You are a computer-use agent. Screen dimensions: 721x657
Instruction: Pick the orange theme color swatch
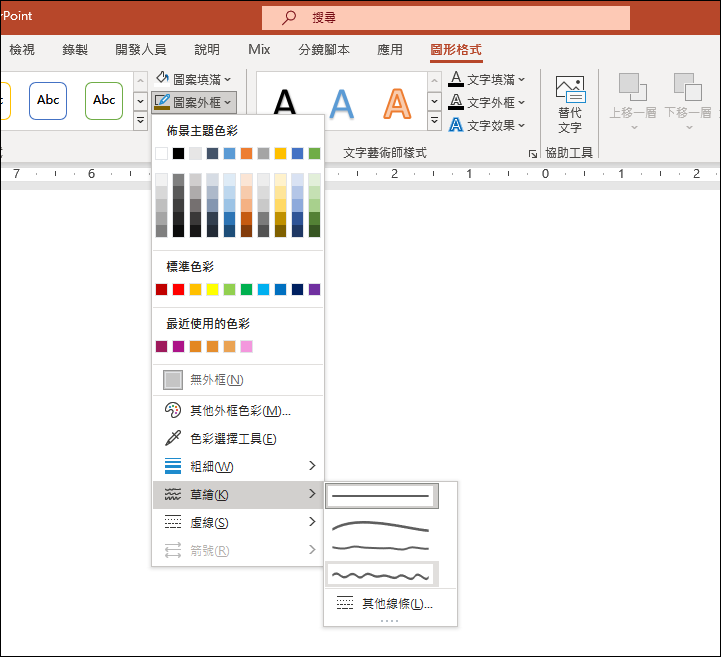pyautogui.click(x=246, y=154)
